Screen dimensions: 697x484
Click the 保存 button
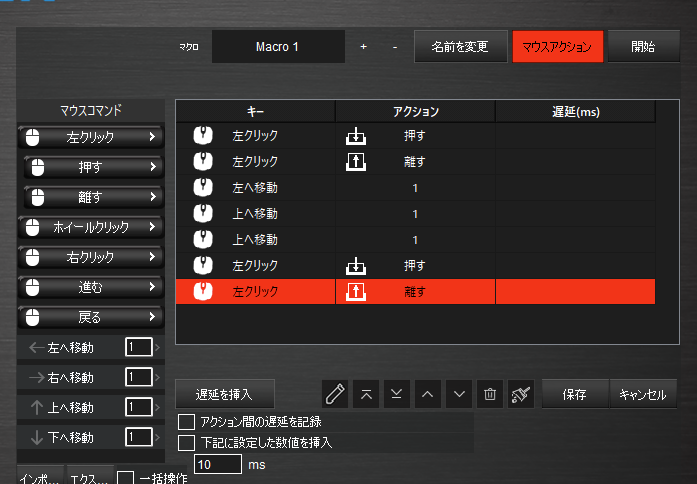[574, 394]
